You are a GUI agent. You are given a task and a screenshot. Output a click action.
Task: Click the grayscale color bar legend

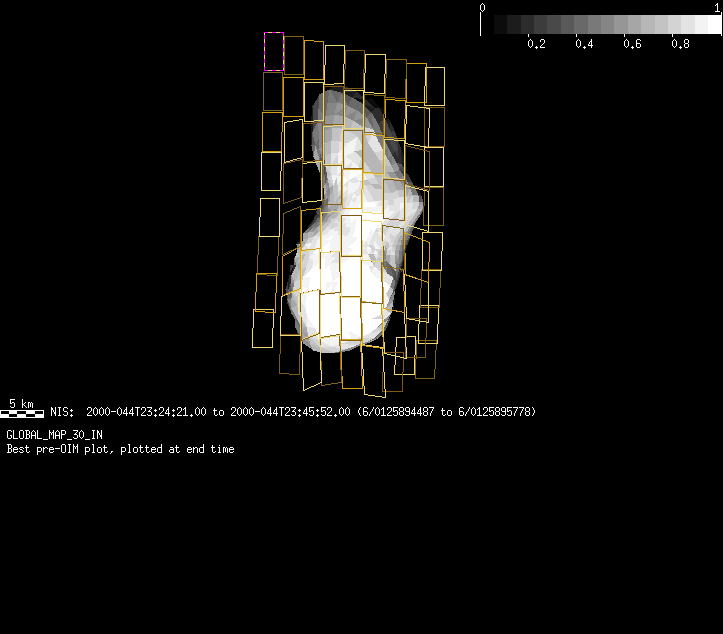601,24
